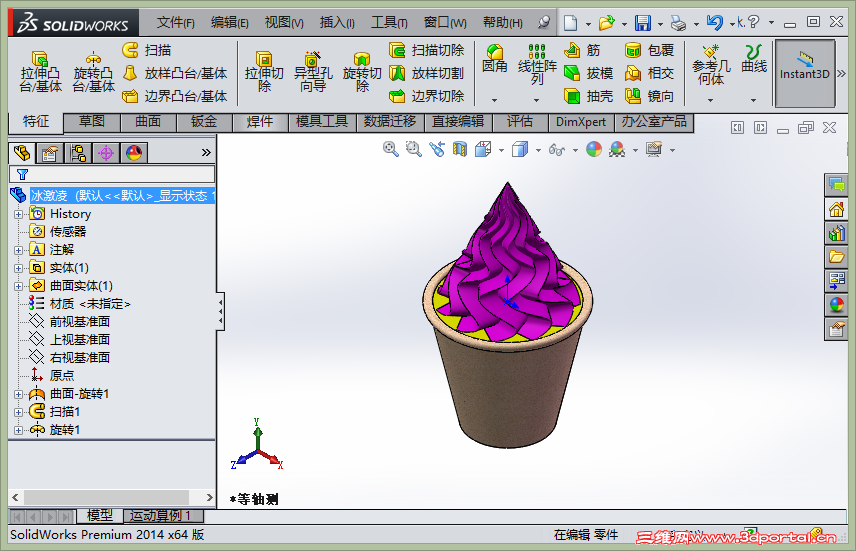Open DimXpertManager tab icon
This screenshot has height=551, width=856.
tap(106, 153)
